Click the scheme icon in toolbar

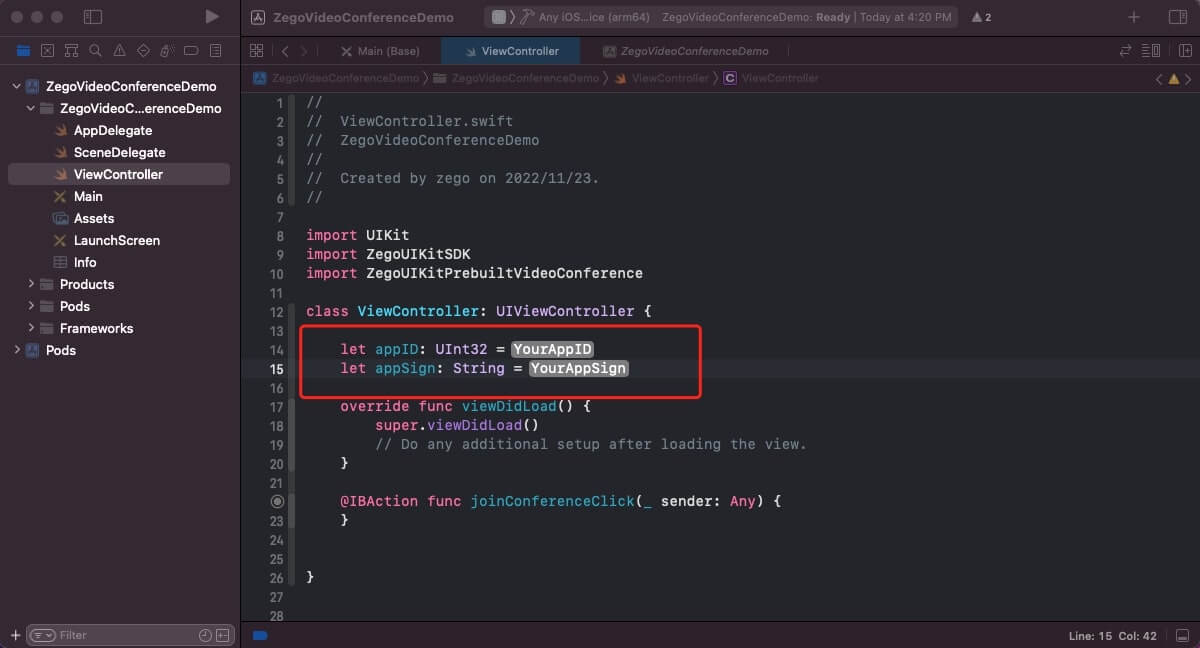(x=499, y=17)
